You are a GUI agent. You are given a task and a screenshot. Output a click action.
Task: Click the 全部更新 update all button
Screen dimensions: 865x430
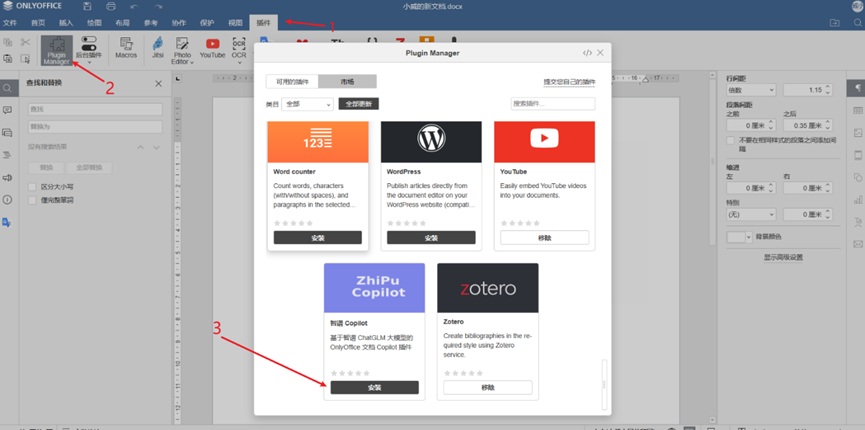[359, 104]
